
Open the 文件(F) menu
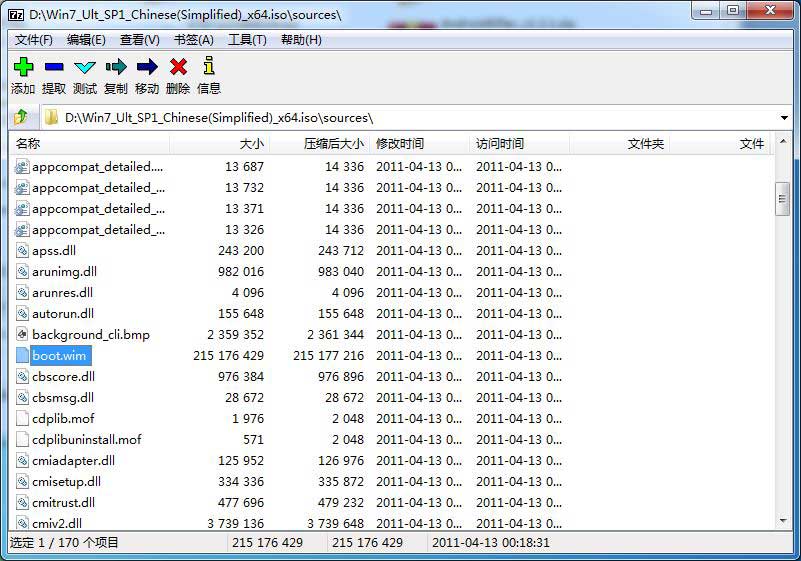point(34,40)
